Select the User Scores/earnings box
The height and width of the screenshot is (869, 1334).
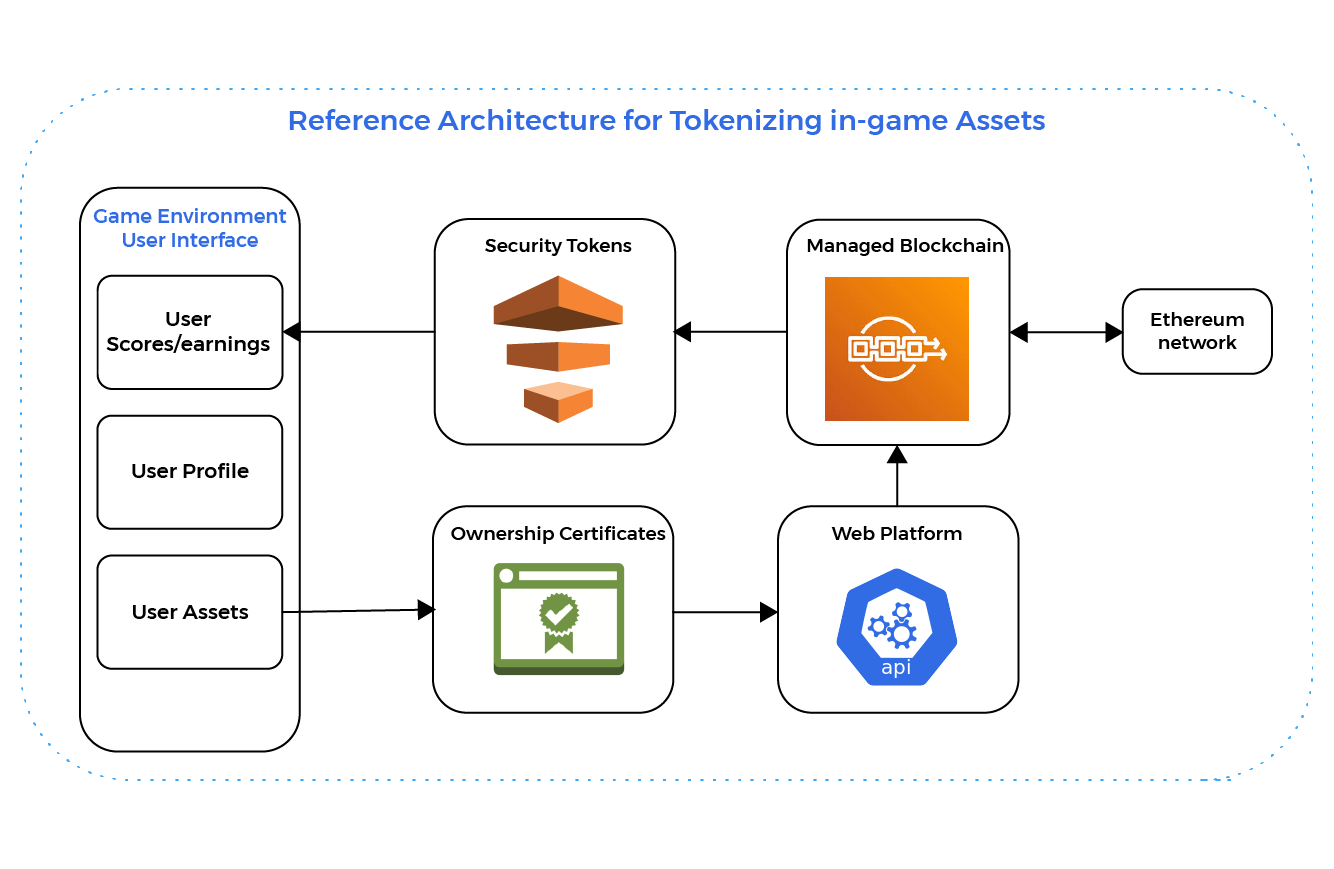pyautogui.click(x=190, y=332)
